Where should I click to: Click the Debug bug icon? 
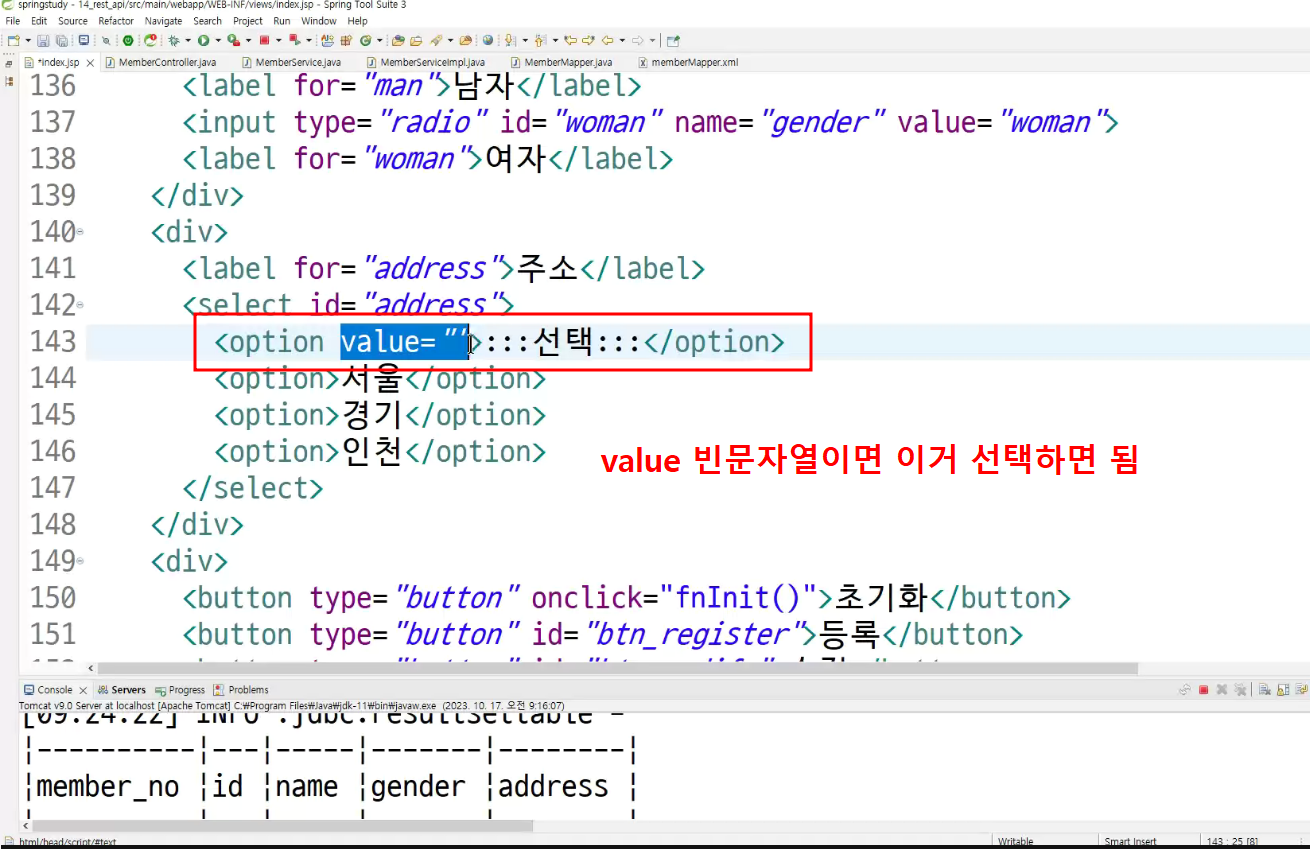click(x=172, y=41)
